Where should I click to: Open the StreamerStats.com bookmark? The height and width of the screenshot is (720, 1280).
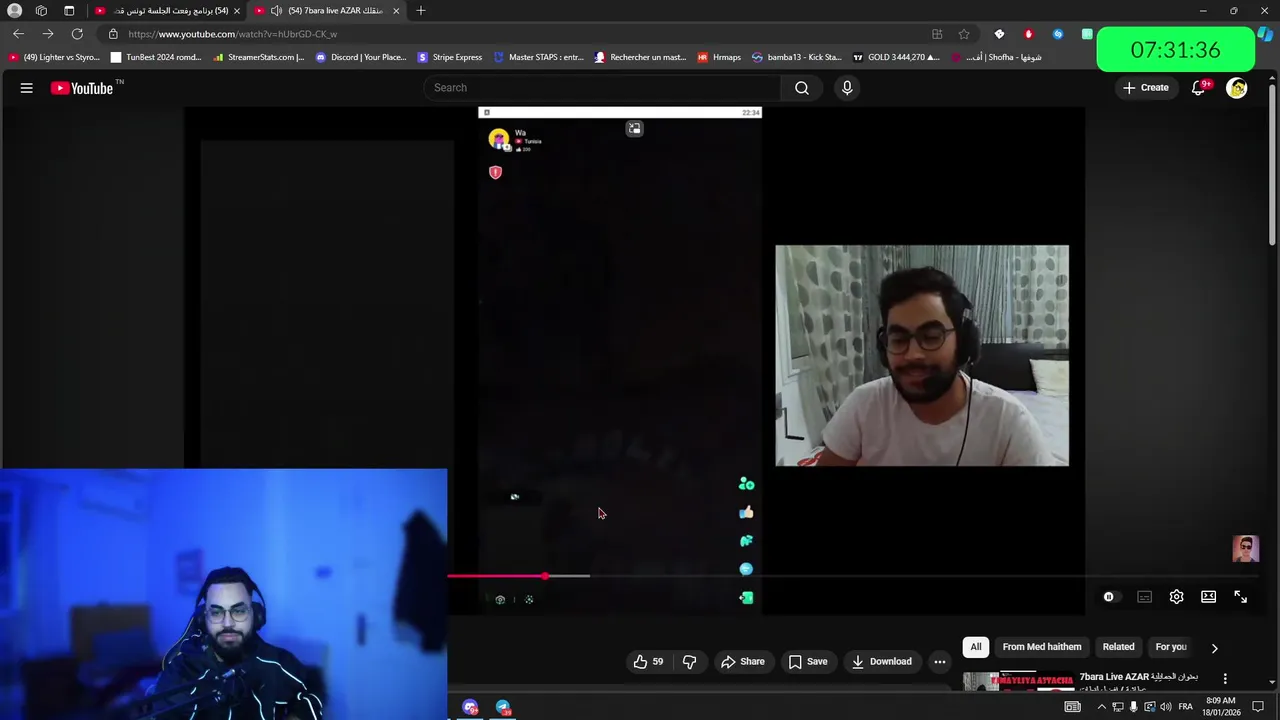coord(258,57)
